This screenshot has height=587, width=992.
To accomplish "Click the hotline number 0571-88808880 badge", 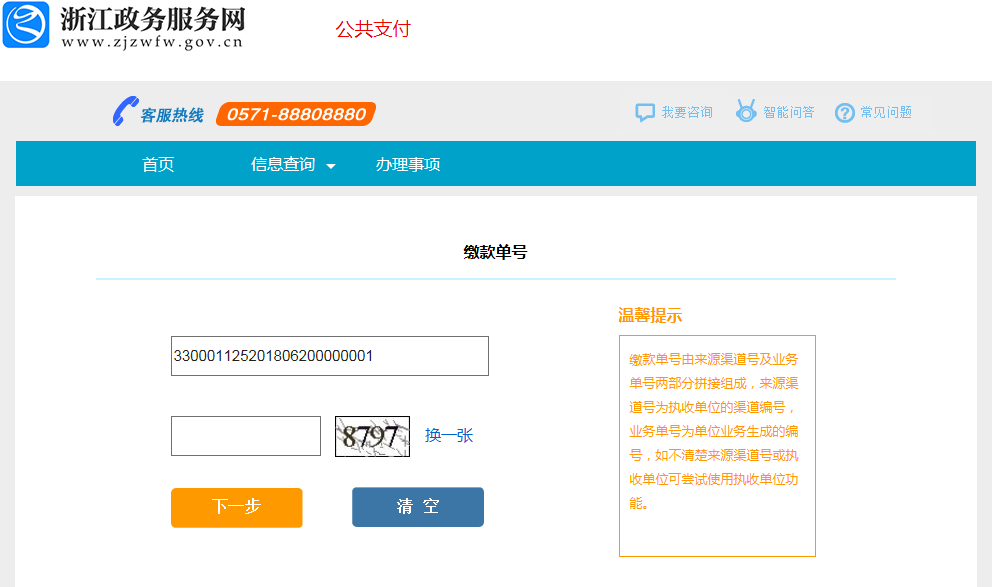I will coord(296,114).
